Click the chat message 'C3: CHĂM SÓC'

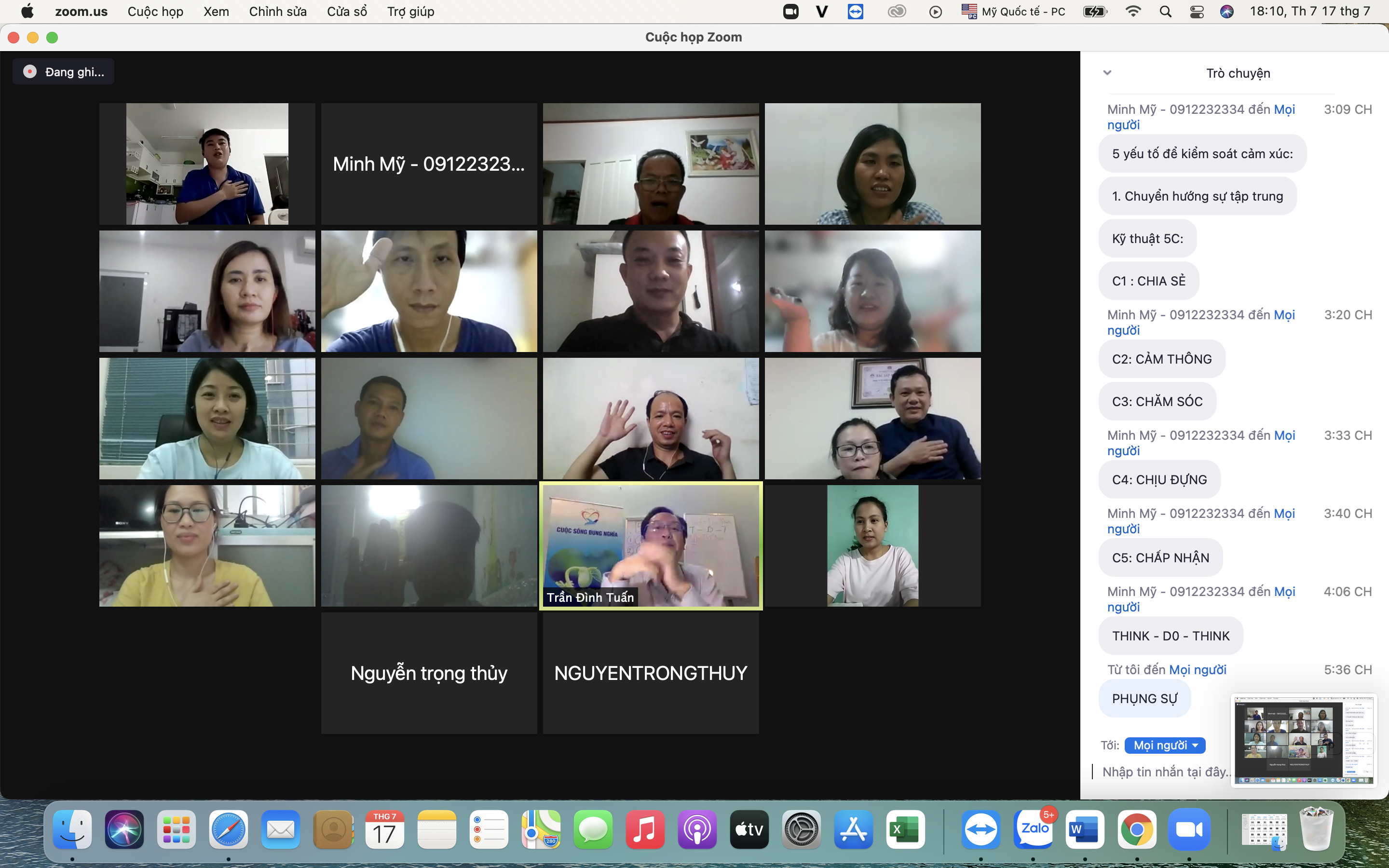[1157, 401]
